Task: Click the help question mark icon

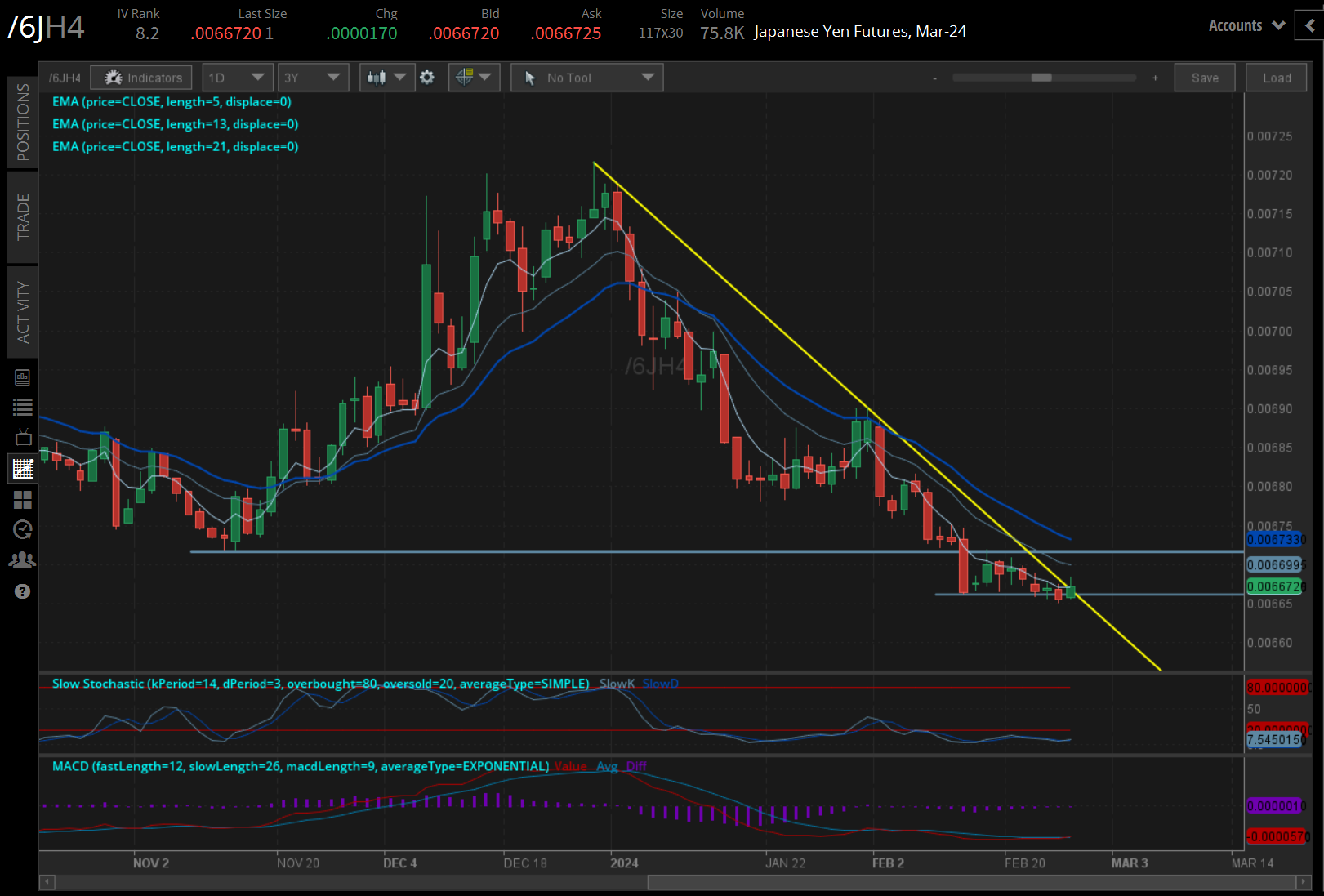Action: [22, 591]
